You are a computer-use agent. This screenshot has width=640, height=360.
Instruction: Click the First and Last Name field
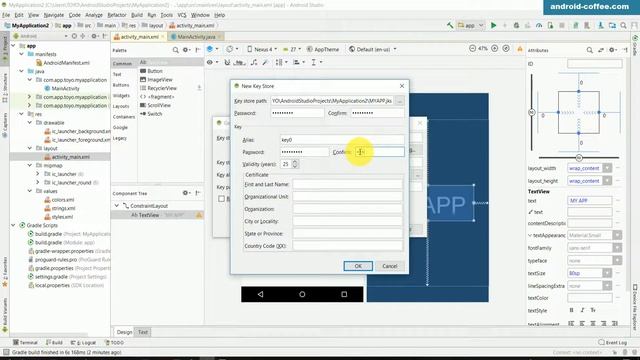pos(347,184)
